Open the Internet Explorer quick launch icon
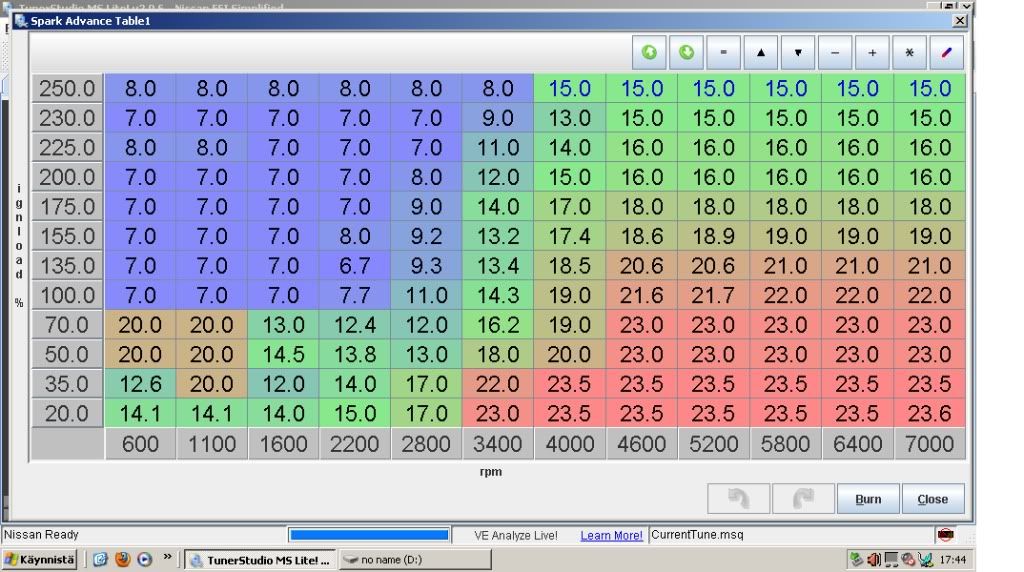 pos(100,560)
